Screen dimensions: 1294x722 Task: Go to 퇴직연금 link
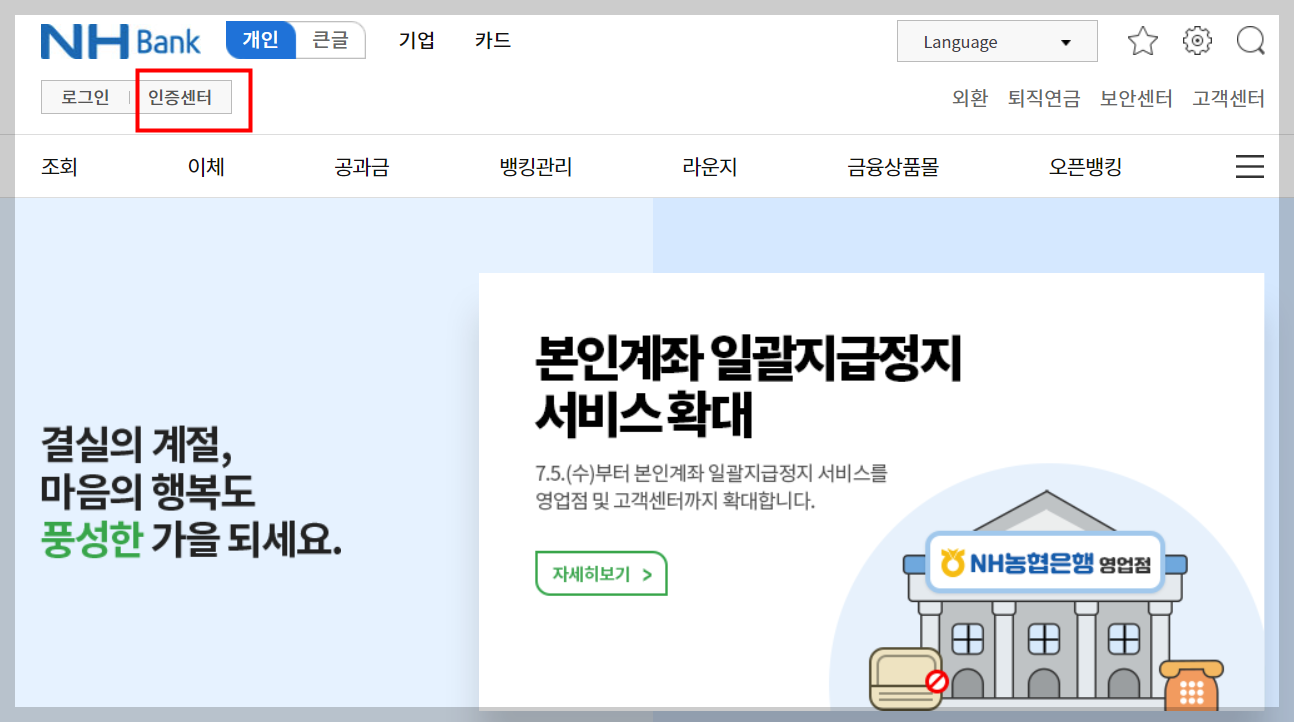click(1044, 98)
